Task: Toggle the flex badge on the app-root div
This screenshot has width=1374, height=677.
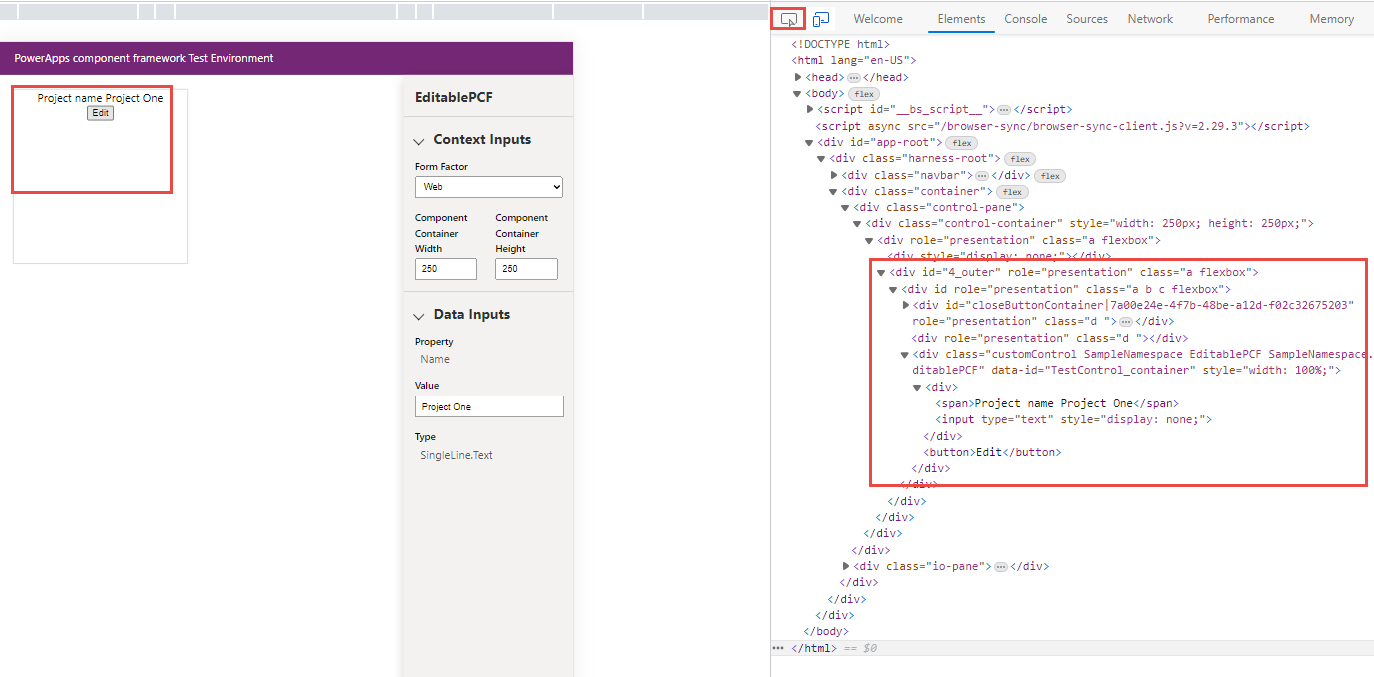Action: (960, 142)
